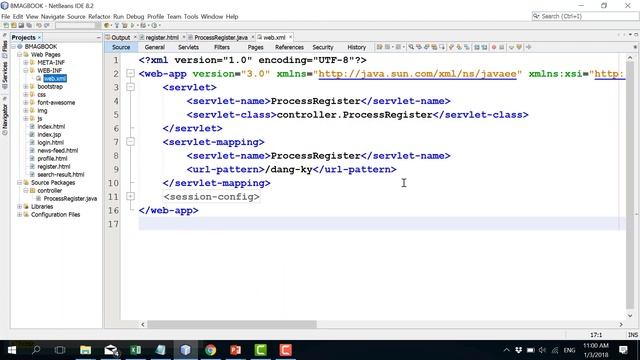Expand the session-config fold on line 11
Image resolution: width=640 pixels, height=360 pixels.
tap(130, 196)
